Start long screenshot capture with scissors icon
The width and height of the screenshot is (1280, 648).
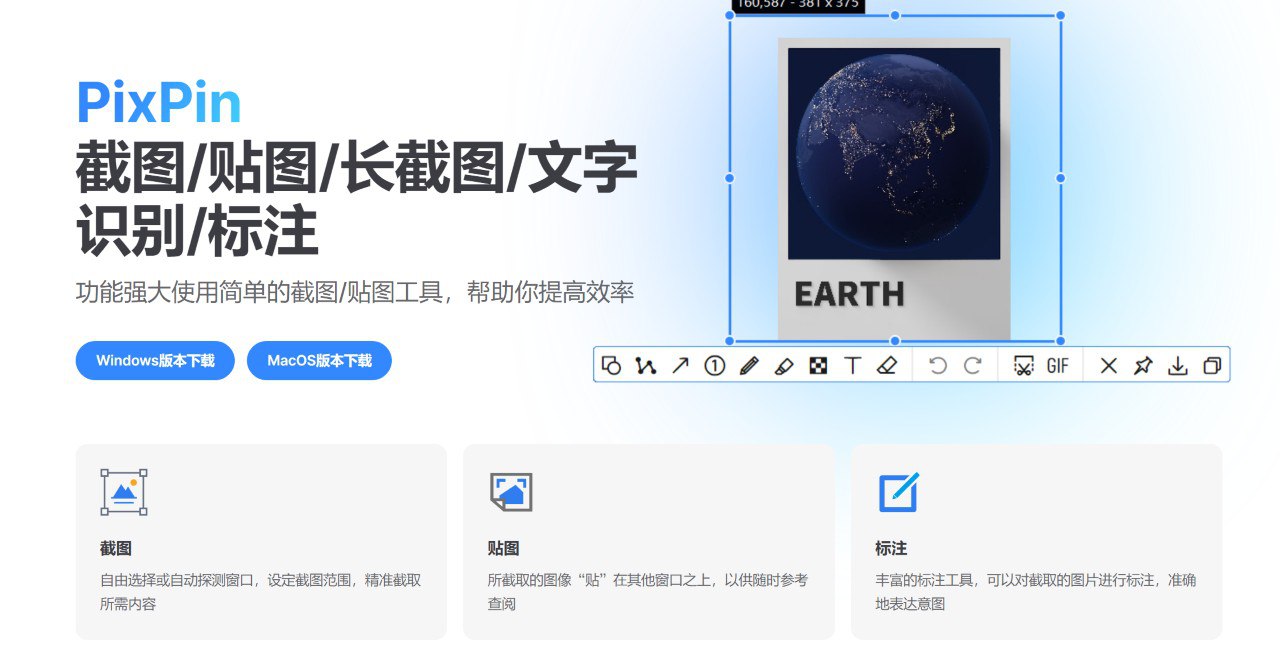click(1023, 365)
